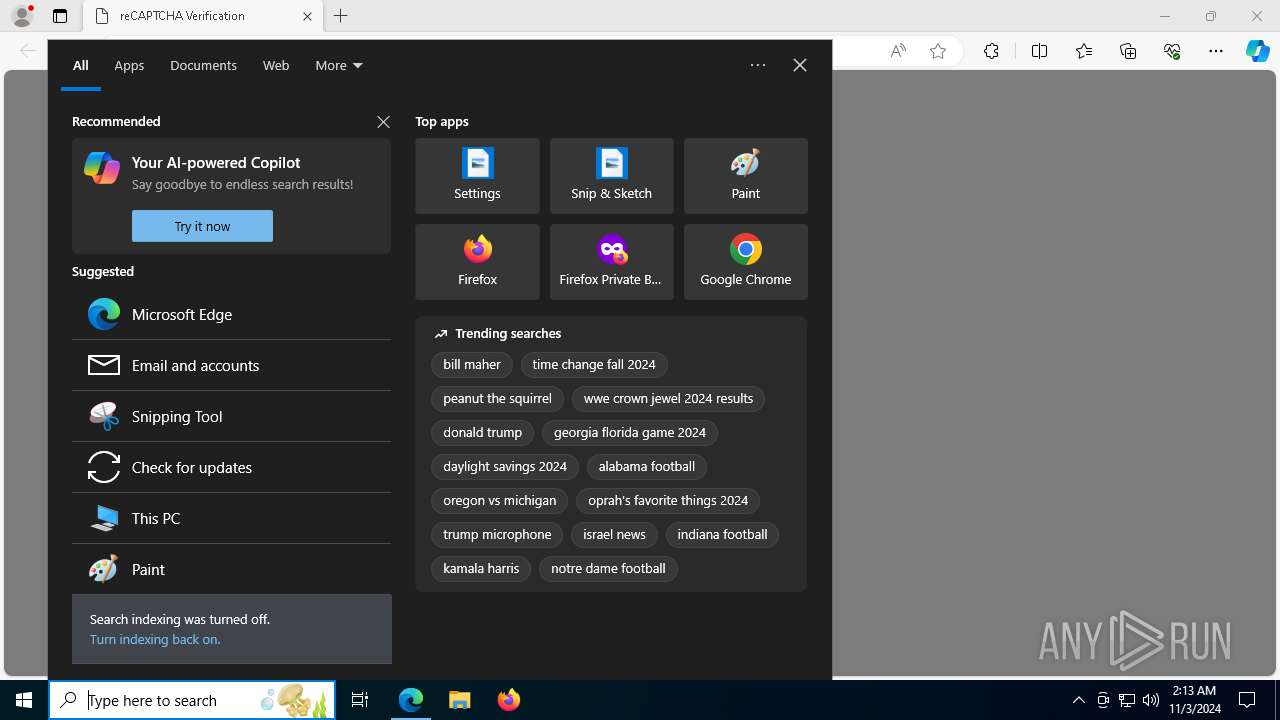Search wwe crown jewel 2024 results
Screen dimensions: 1280x720
pos(668,399)
